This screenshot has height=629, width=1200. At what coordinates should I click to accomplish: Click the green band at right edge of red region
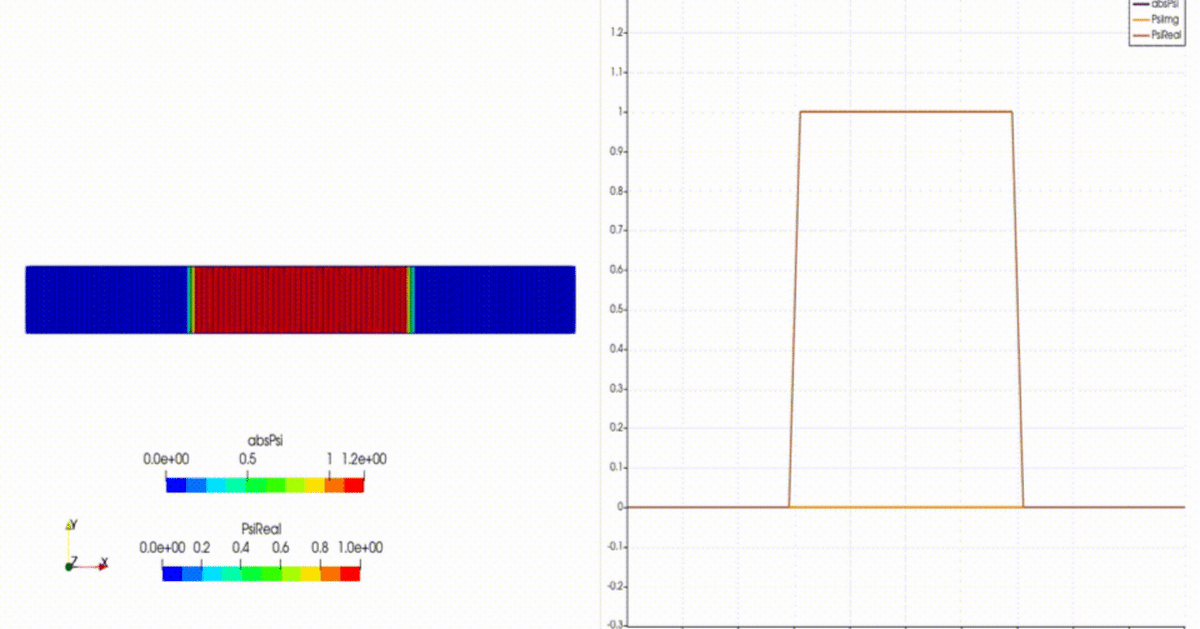point(410,299)
